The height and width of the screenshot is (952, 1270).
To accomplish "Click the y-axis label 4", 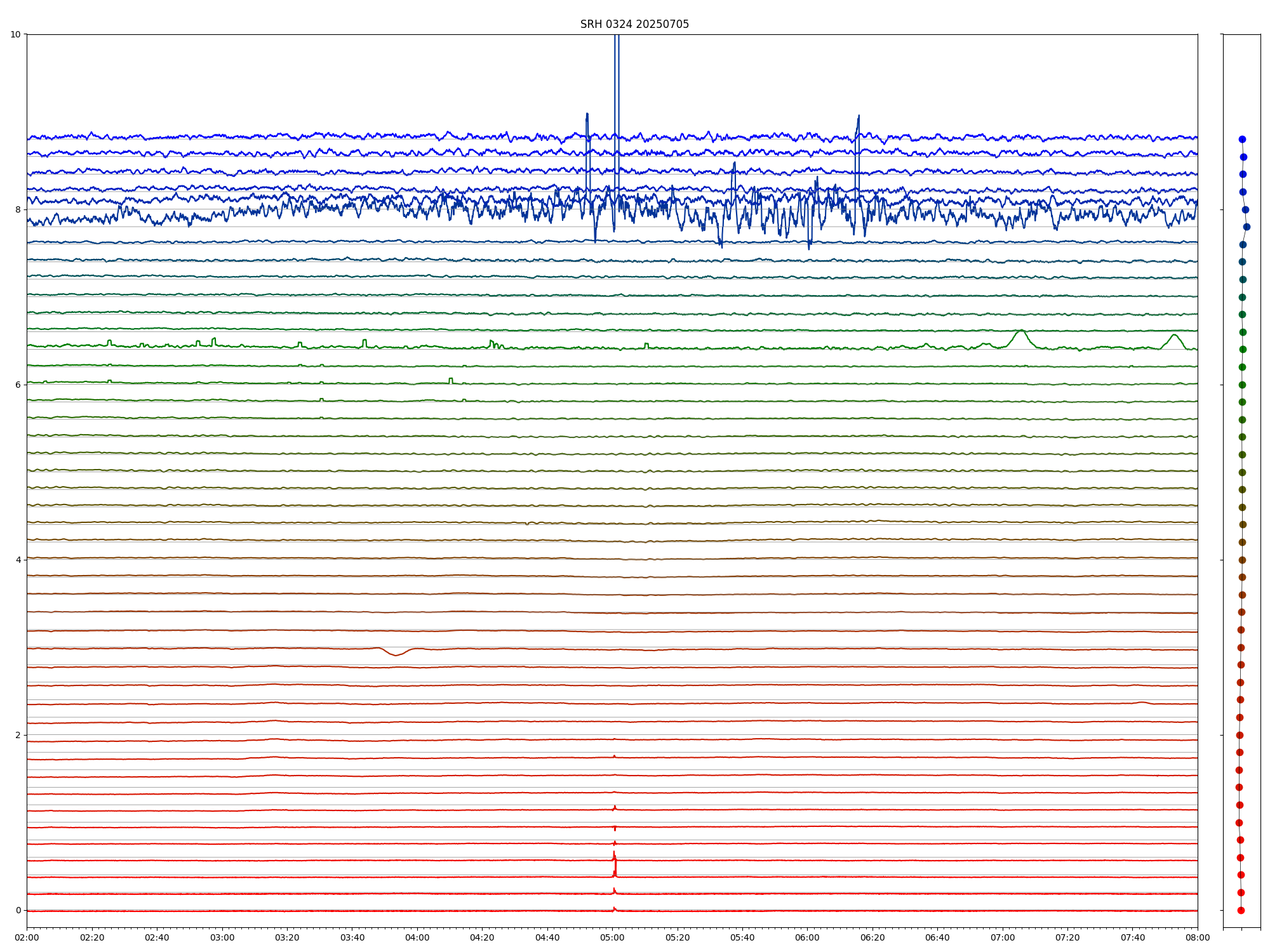I will [x=18, y=560].
